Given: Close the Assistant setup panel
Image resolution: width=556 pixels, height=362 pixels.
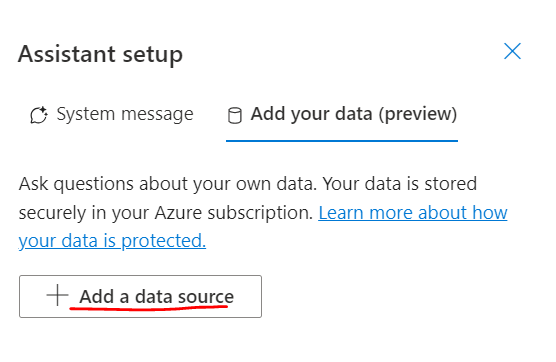Looking at the screenshot, I should 512,51.
